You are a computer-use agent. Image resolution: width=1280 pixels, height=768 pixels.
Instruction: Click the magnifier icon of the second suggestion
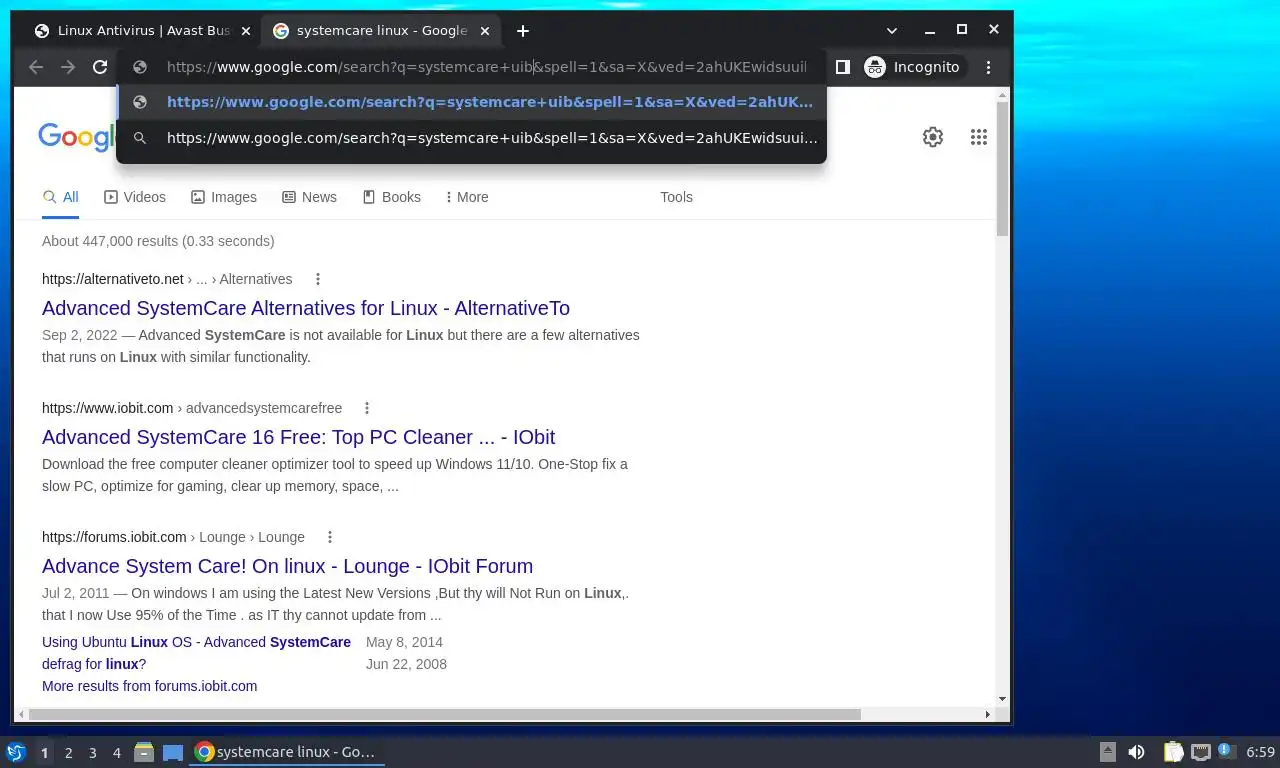[x=140, y=138]
